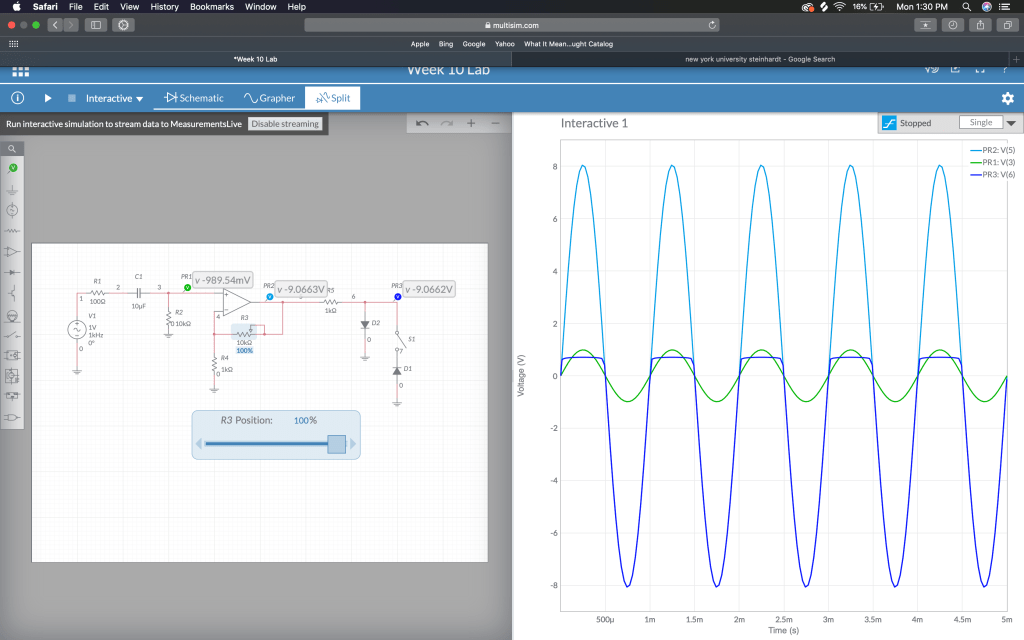Select the ground component in the palette
Screen dimensions: 1024x640
13,189
